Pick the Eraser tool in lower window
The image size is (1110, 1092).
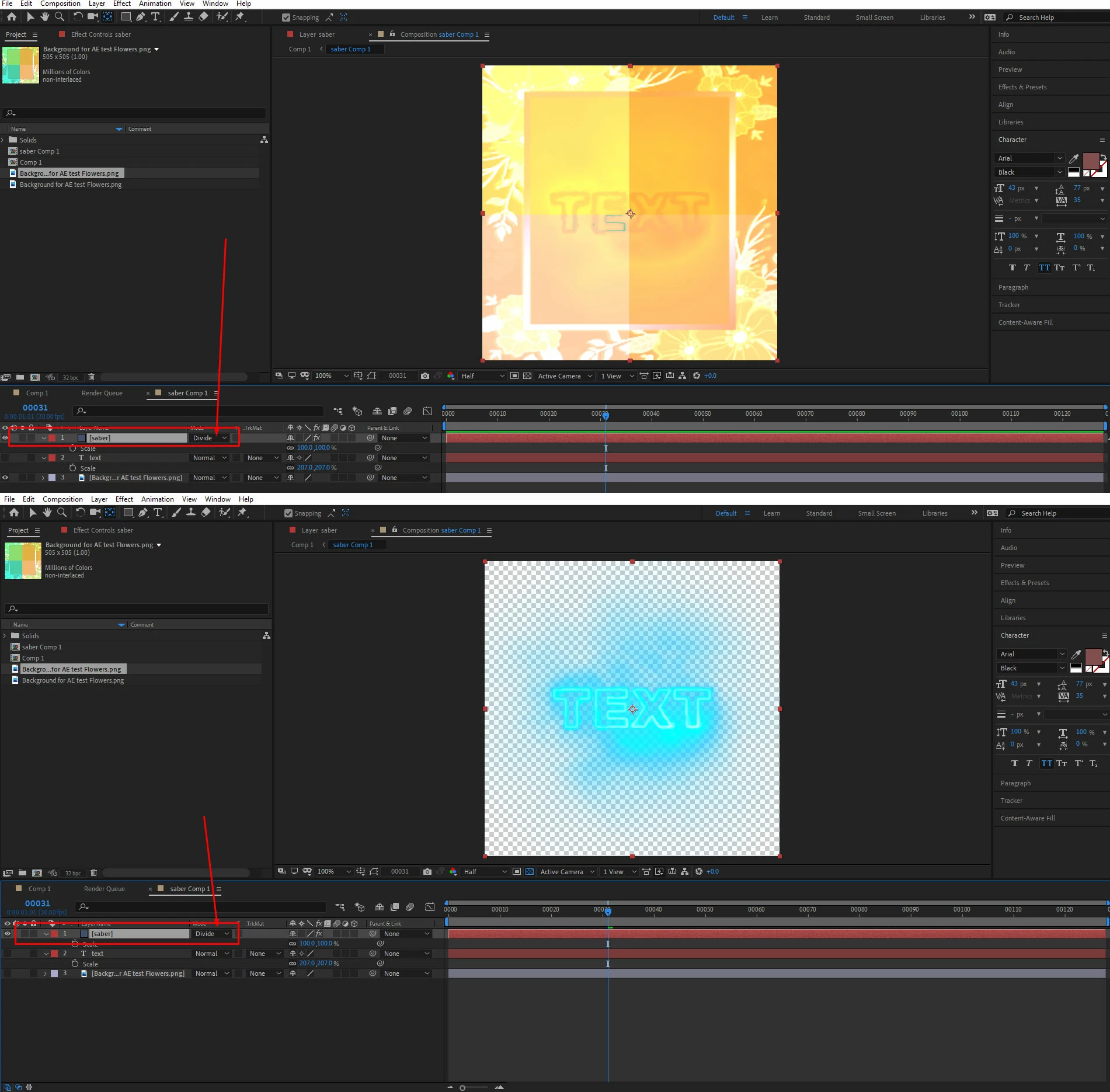[206, 513]
